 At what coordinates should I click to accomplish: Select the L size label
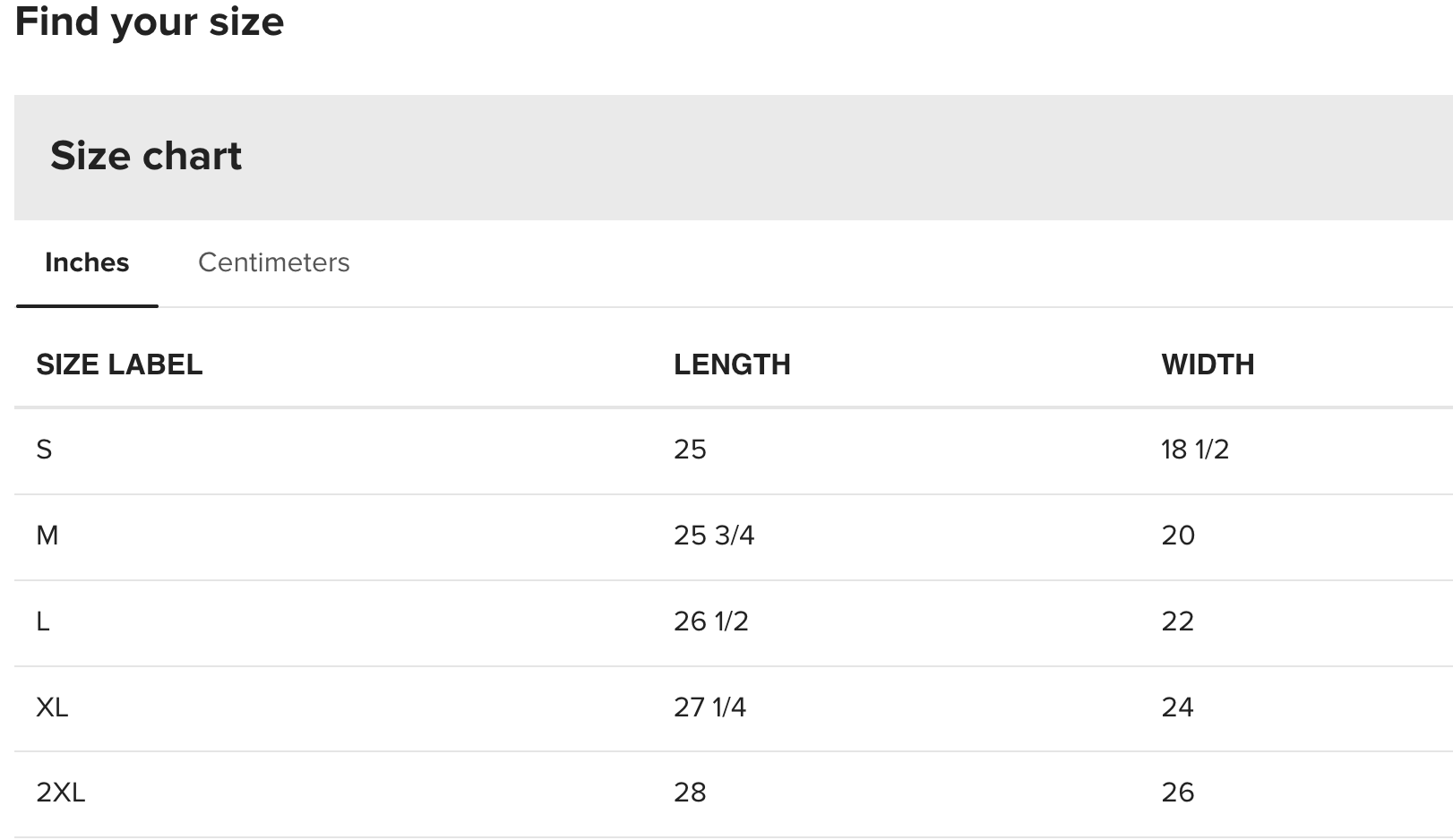point(43,621)
